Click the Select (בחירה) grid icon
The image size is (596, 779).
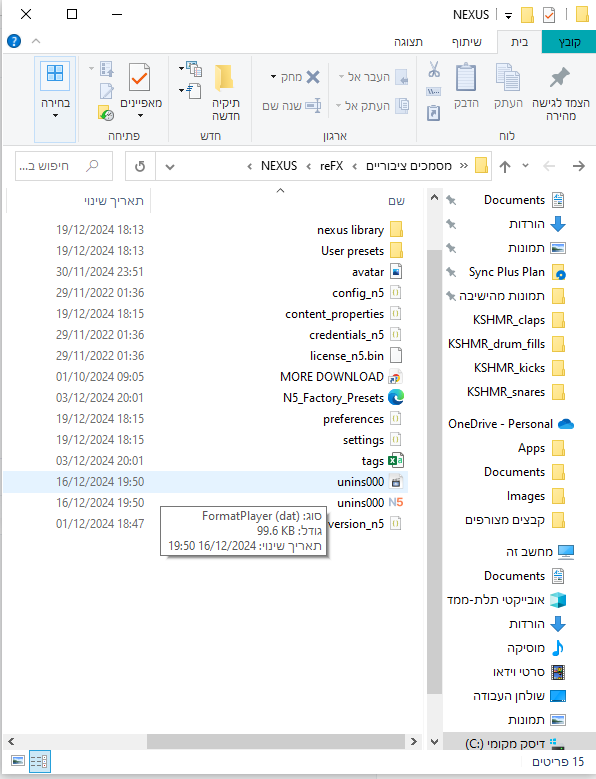[x=55, y=73]
